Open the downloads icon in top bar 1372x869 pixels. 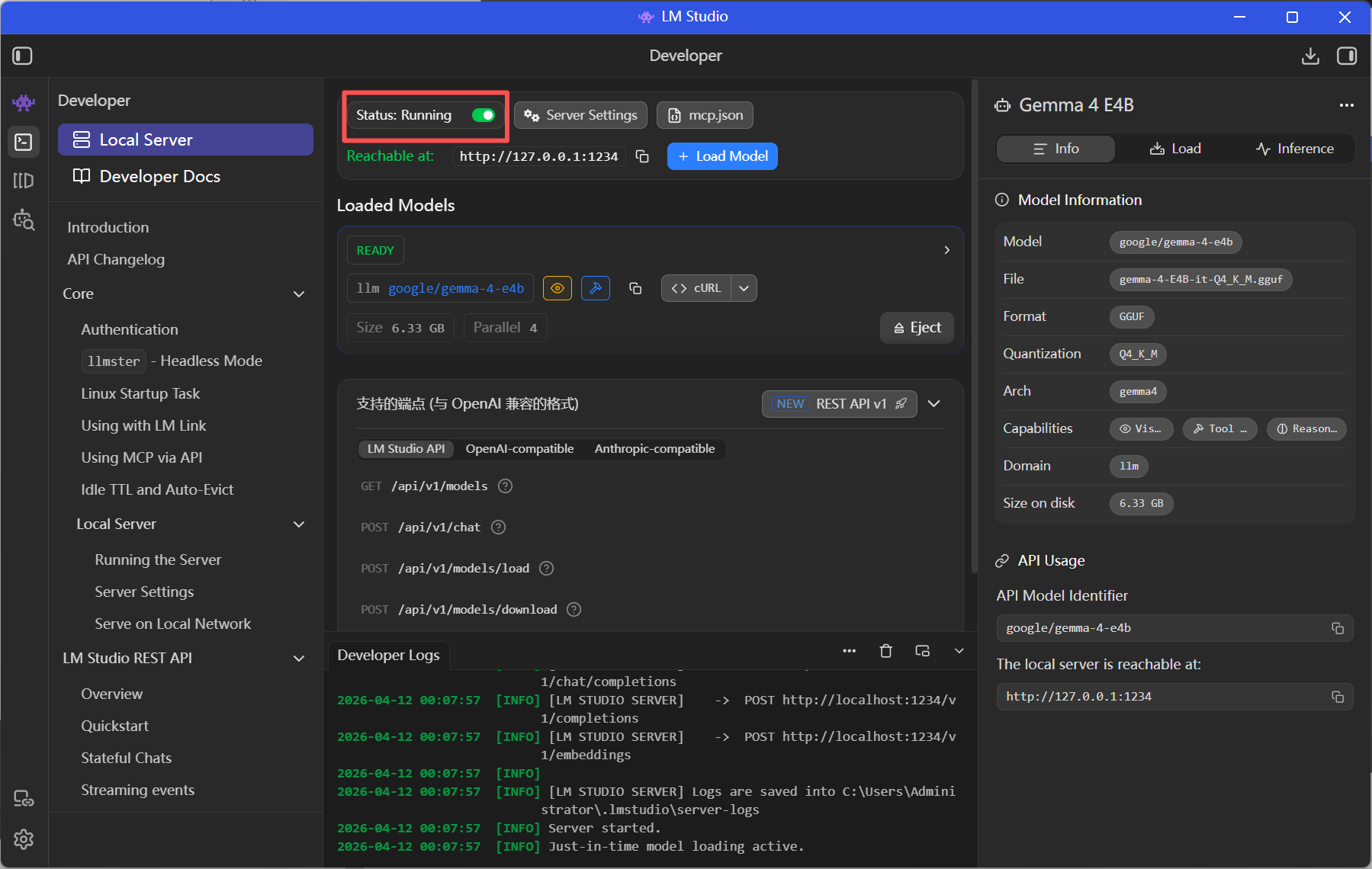pos(1310,56)
